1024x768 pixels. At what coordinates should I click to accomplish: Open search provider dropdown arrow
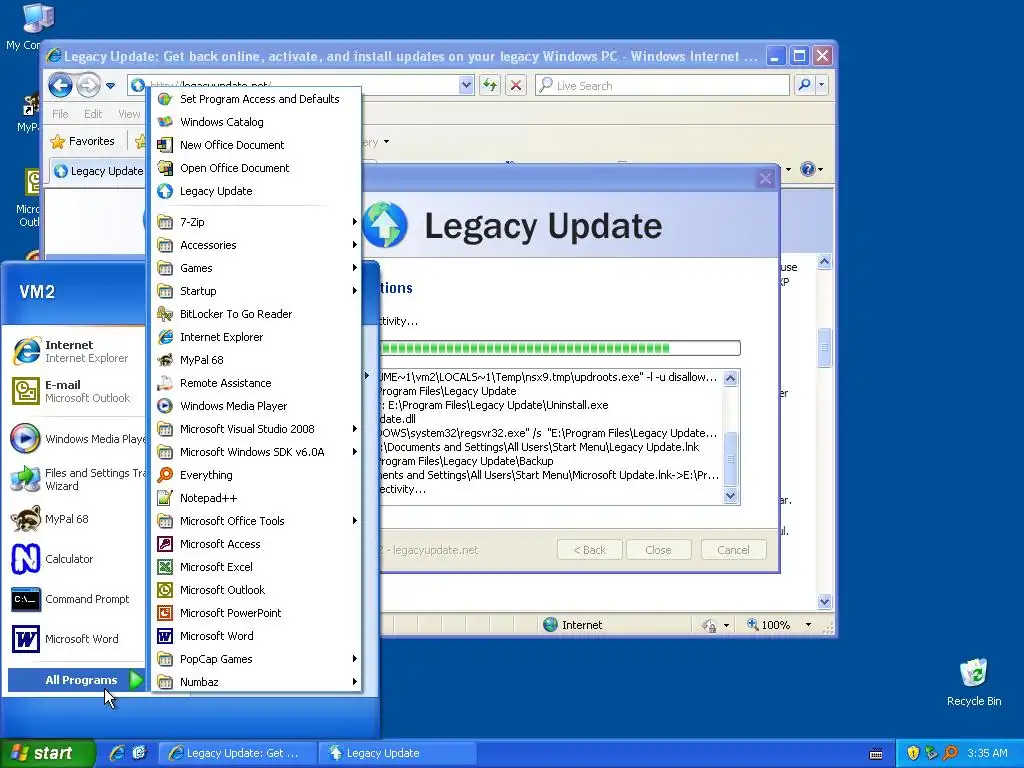pyautogui.click(x=822, y=85)
